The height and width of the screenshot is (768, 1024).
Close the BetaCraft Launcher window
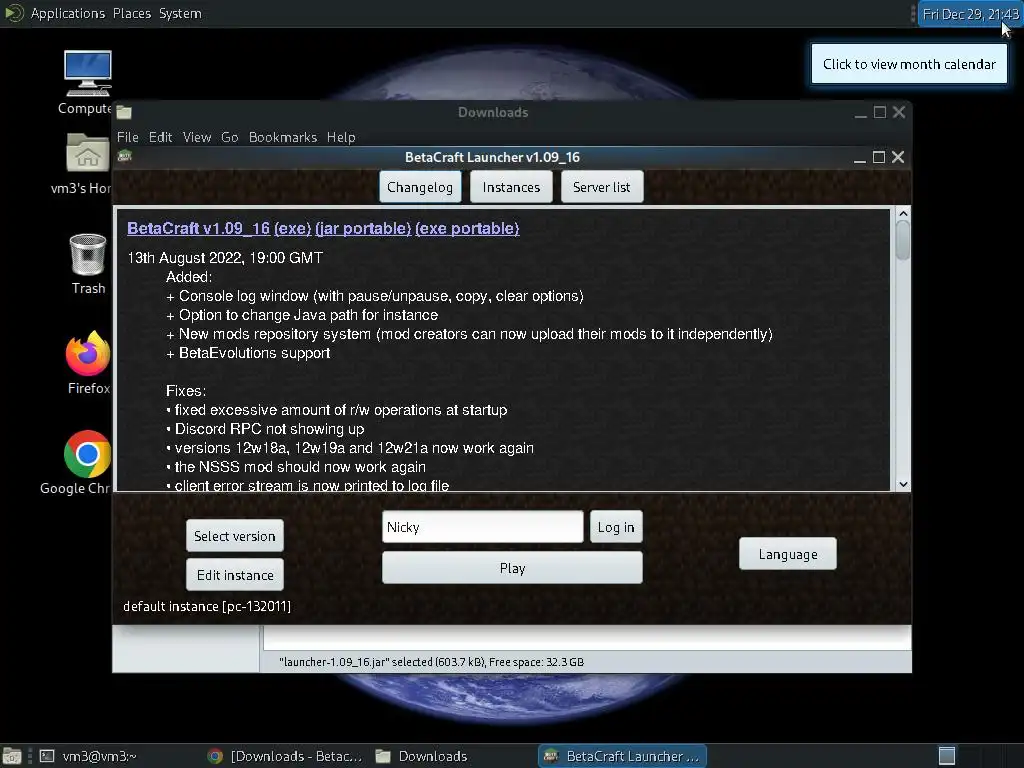point(898,157)
